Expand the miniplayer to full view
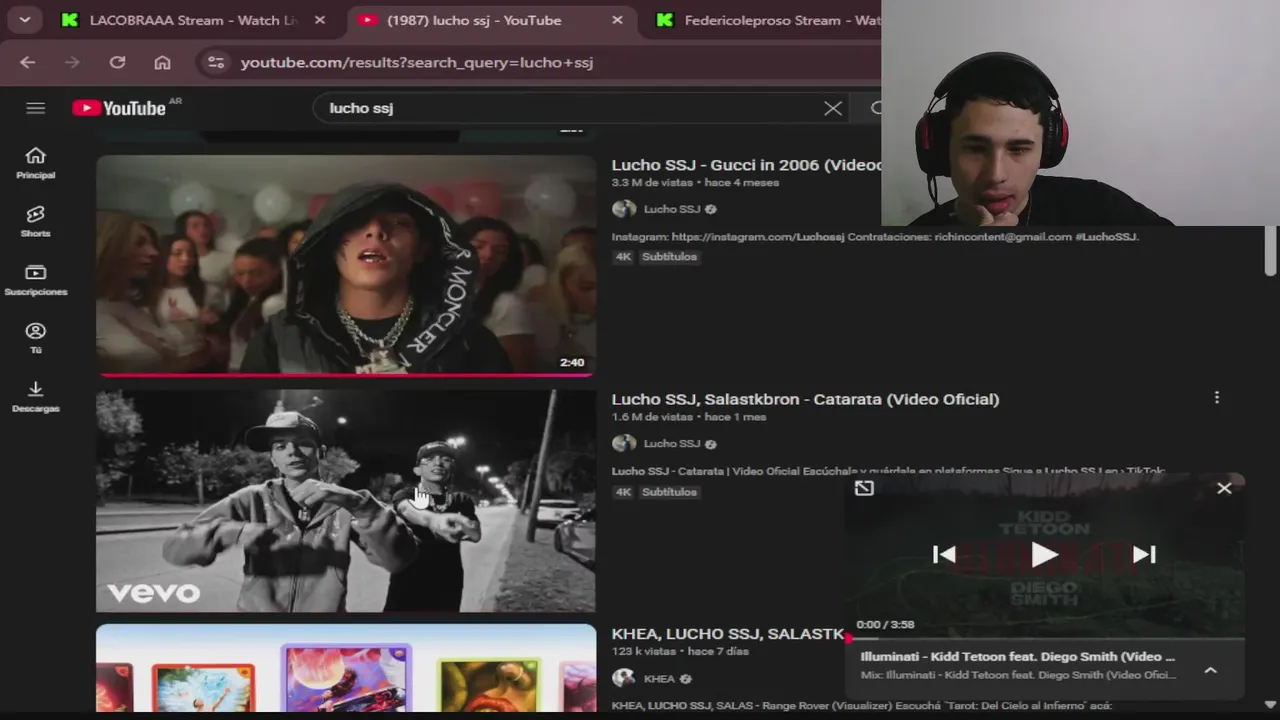The height and width of the screenshot is (720, 1280). coord(864,488)
